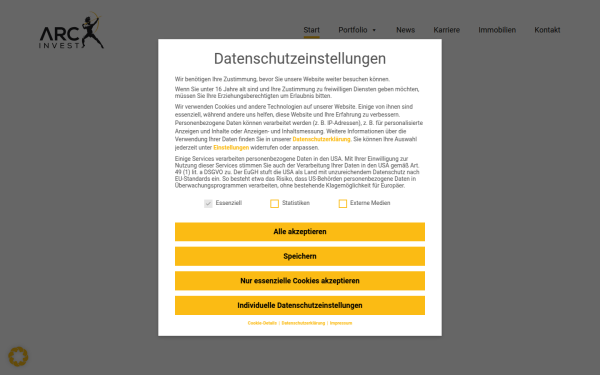Image resolution: width=600 pixels, height=375 pixels.
Task: Open the Einstellungen link in the text
Action: pyautogui.click(x=231, y=148)
